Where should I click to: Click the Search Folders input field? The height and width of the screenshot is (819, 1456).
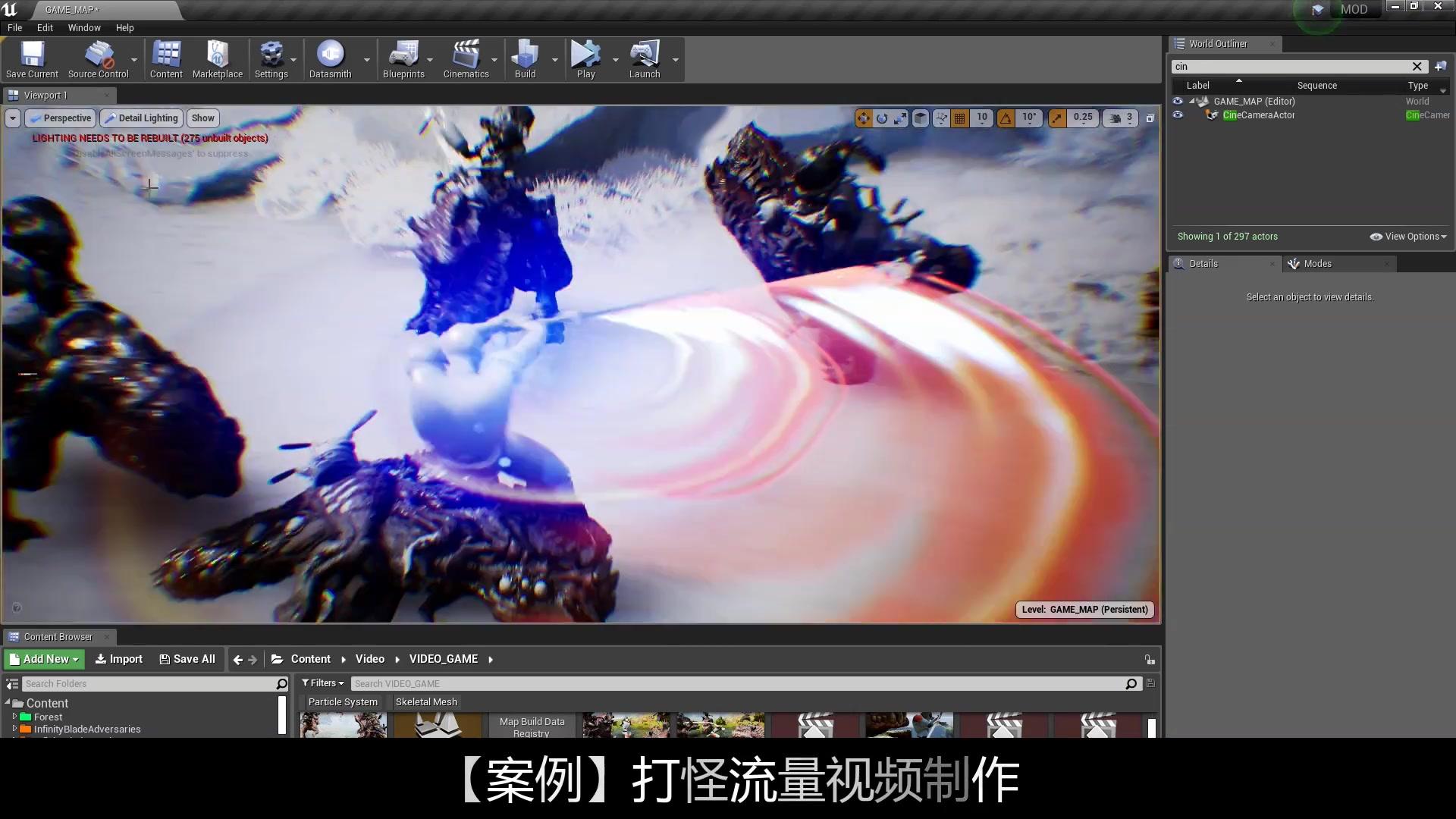(155, 684)
